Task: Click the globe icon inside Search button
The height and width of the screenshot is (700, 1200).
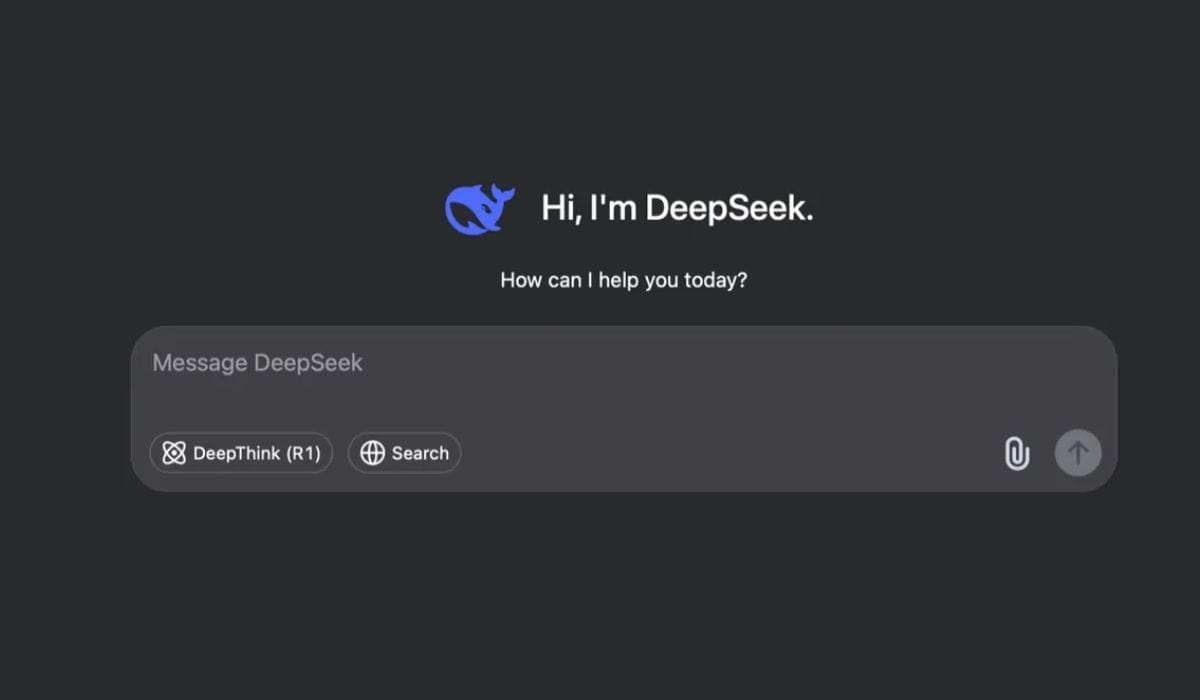Action: pyautogui.click(x=372, y=453)
